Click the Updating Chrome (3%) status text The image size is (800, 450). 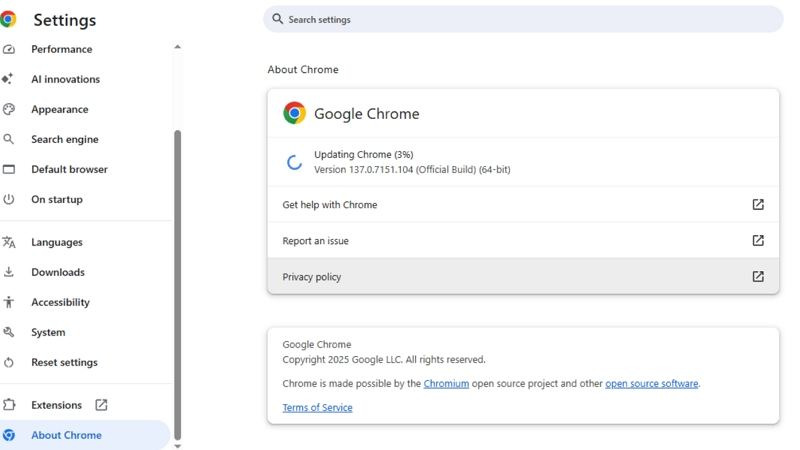(364, 155)
